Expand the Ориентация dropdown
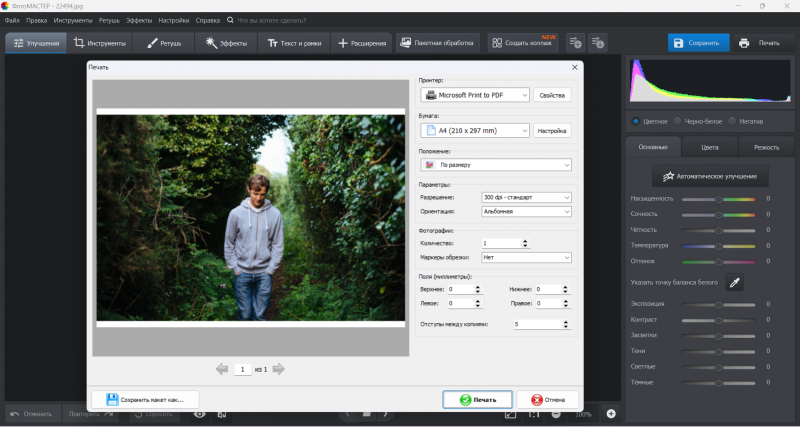This screenshot has width=800, height=427. [x=524, y=212]
